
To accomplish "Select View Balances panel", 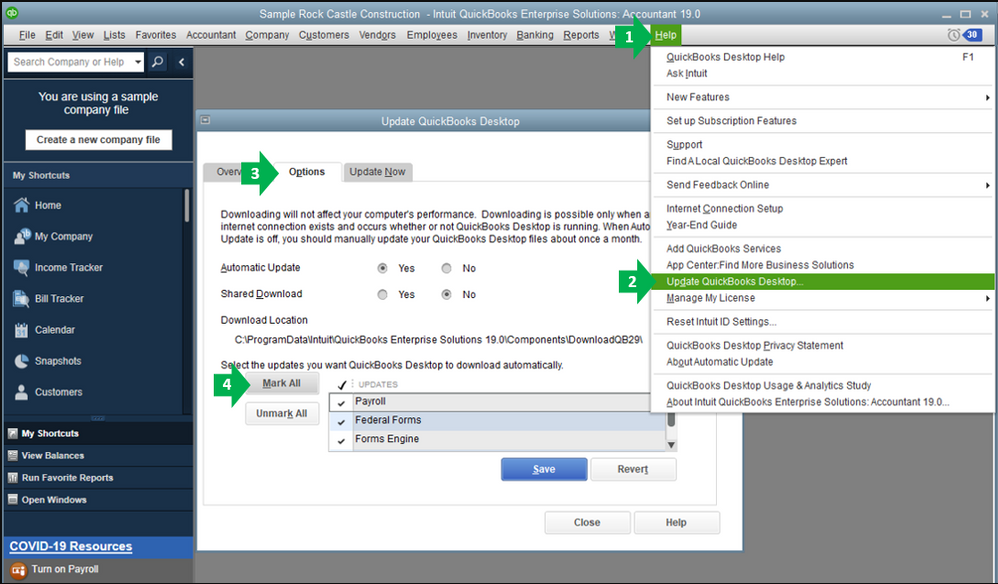I will [98, 455].
